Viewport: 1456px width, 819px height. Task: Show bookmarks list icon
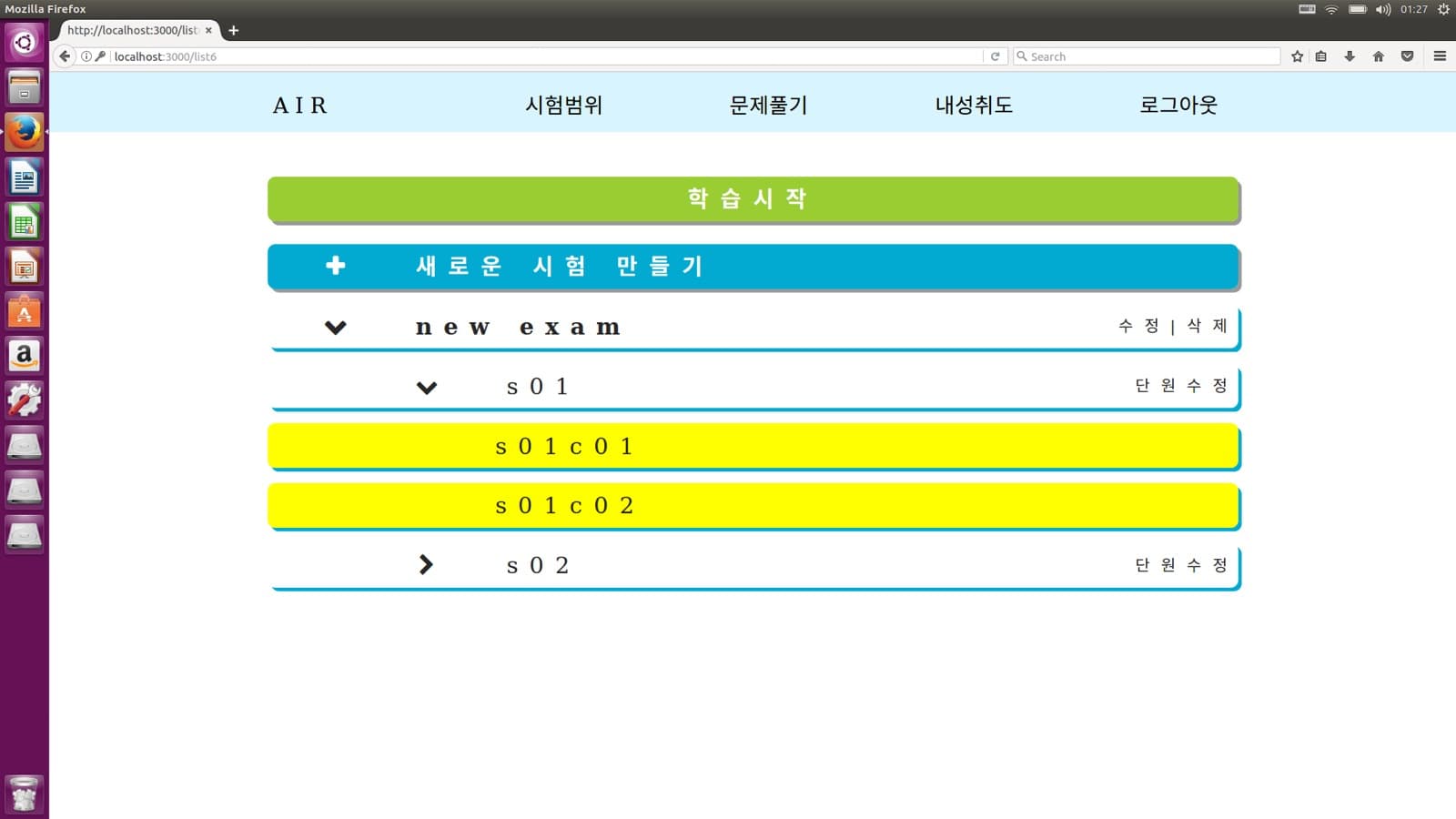[1321, 56]
